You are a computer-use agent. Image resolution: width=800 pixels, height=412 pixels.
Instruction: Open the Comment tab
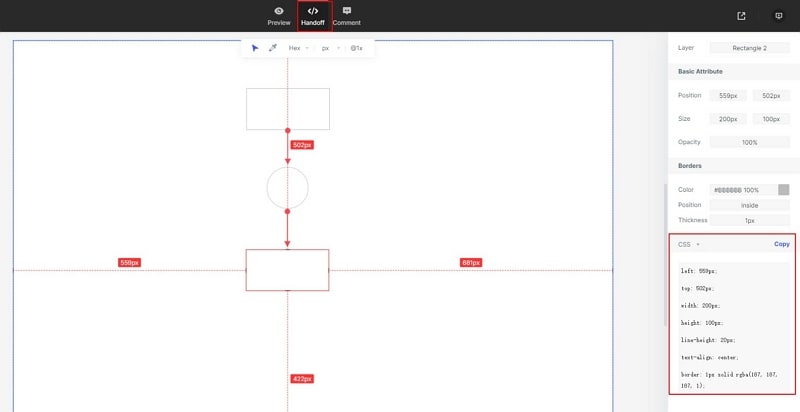pos(347,16)
